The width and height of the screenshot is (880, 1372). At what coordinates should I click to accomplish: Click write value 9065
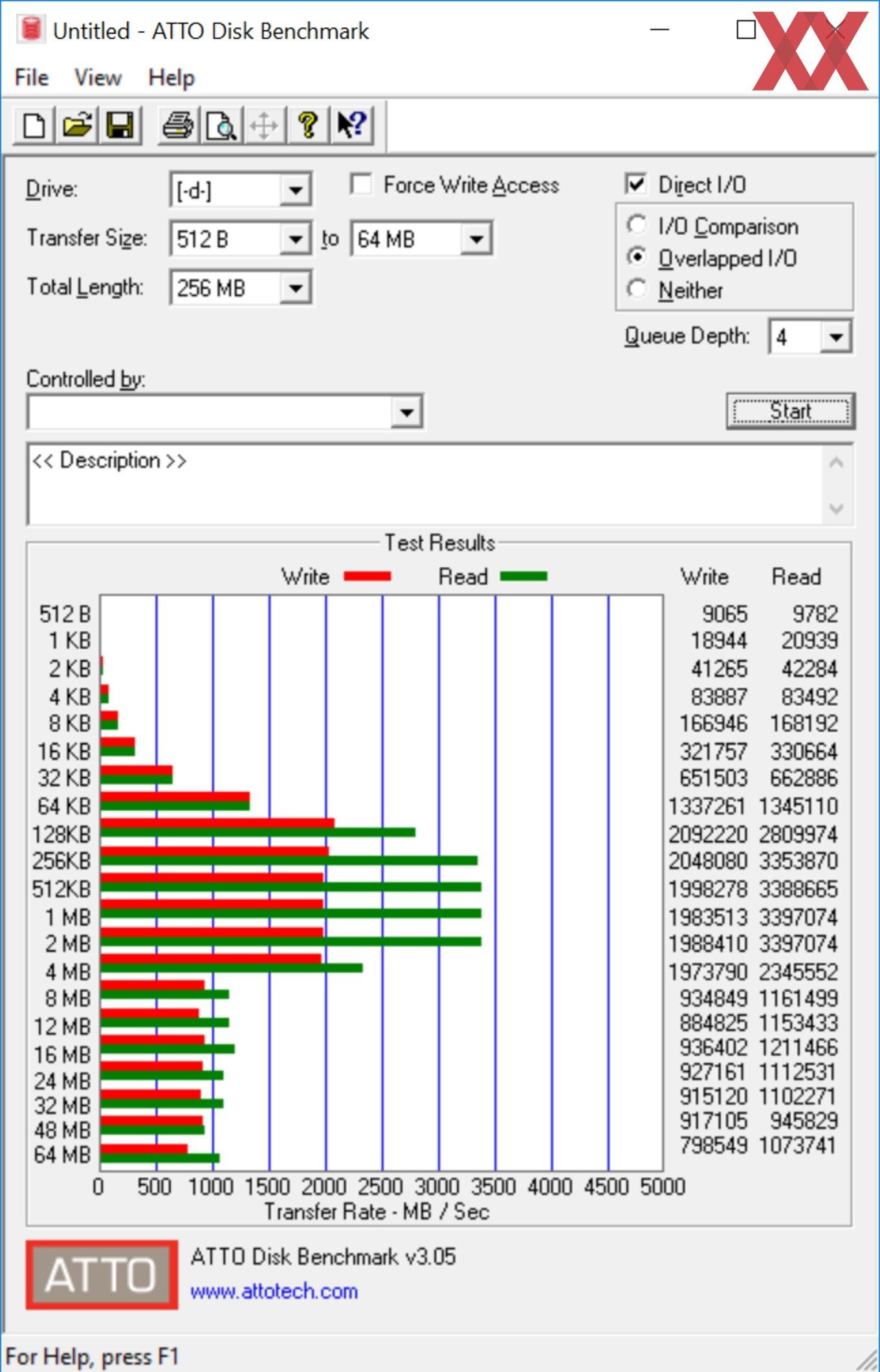point(725,613)
